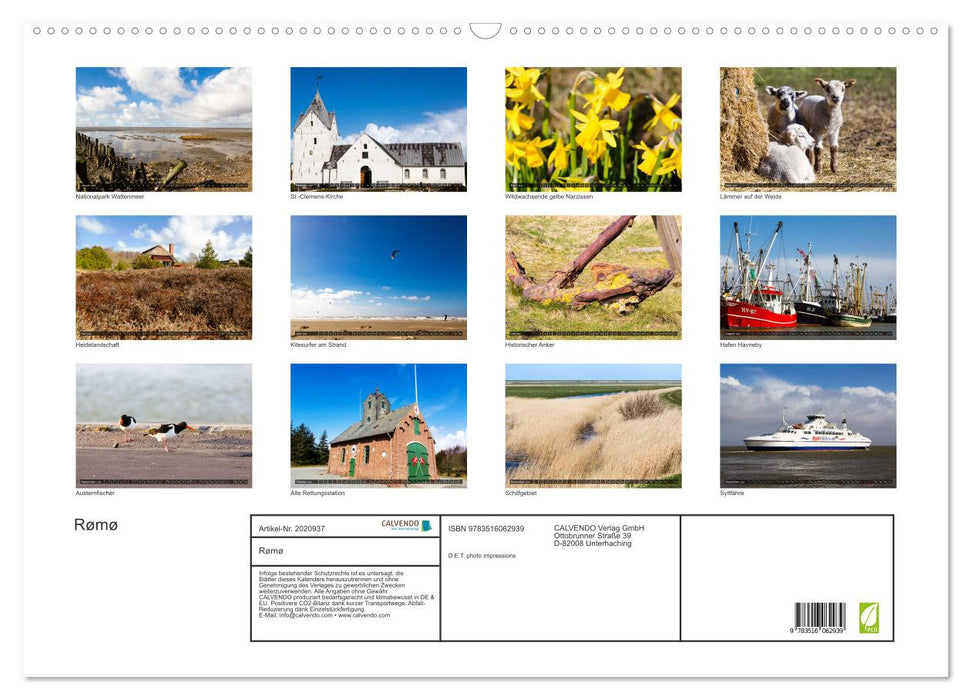Select the Austernfischer photo
Screen dimensions: 971x700
coord(164,426)
